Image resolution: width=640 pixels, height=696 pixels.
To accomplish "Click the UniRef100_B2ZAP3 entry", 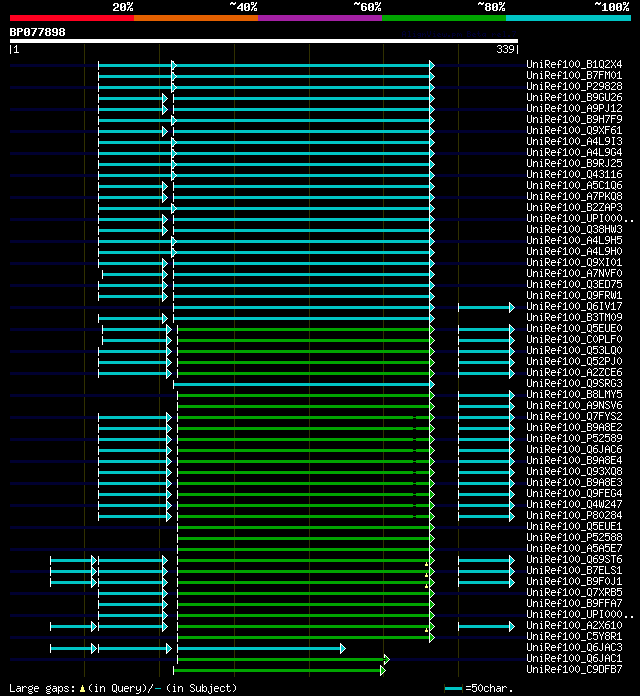I will (x=574, y=207).
